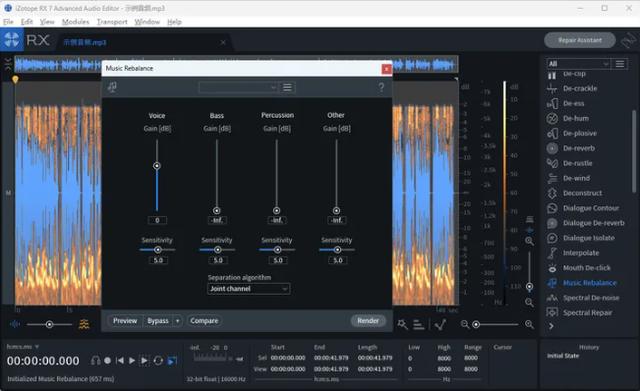
Task: Close the Music Rebalance dialog
Action: pyautogui.click(x=386, y=69)
